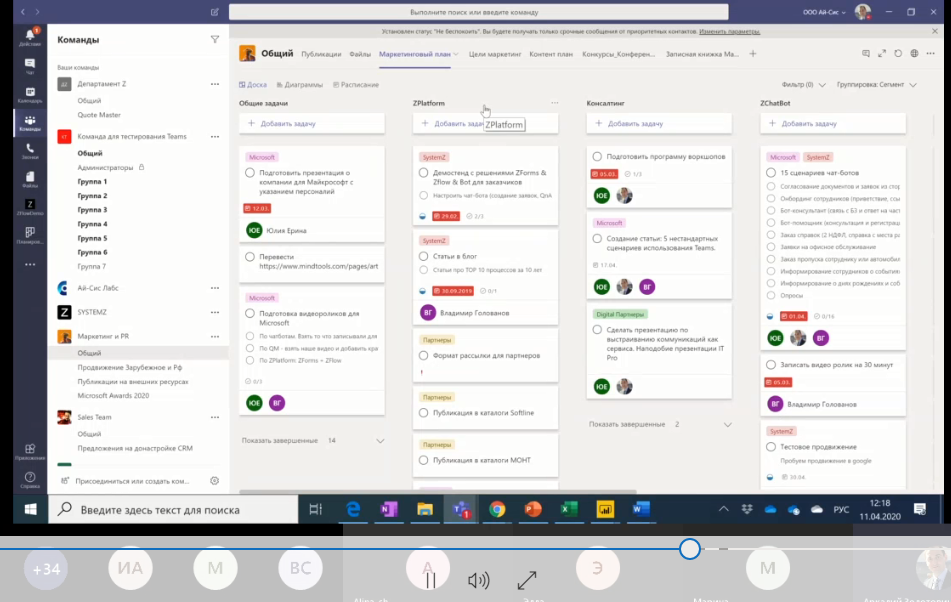Open OneNote from the taskbar

389,509
